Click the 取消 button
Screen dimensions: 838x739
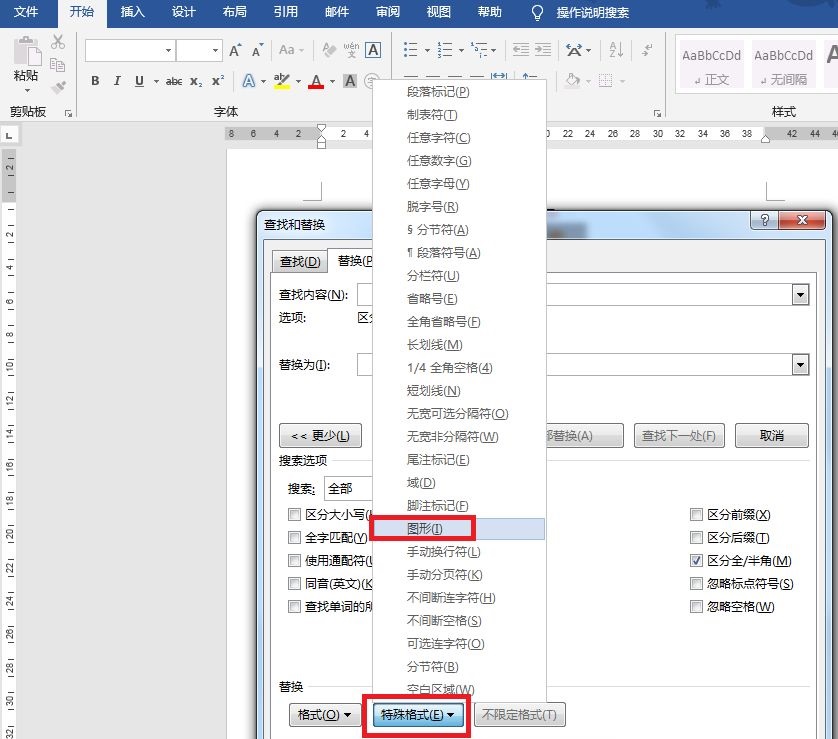click(x=771, y=435)
